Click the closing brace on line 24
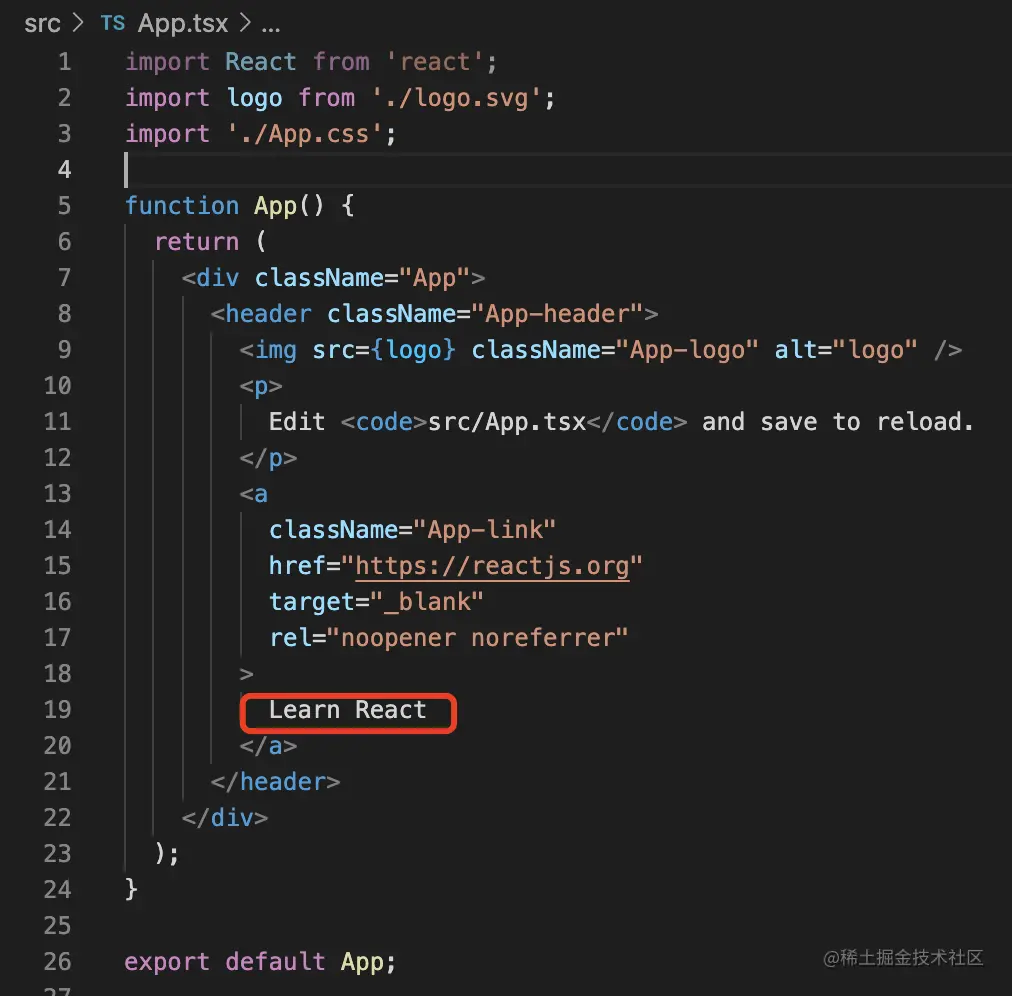This screenshot has height=996, width=1012. pos(131,889)
